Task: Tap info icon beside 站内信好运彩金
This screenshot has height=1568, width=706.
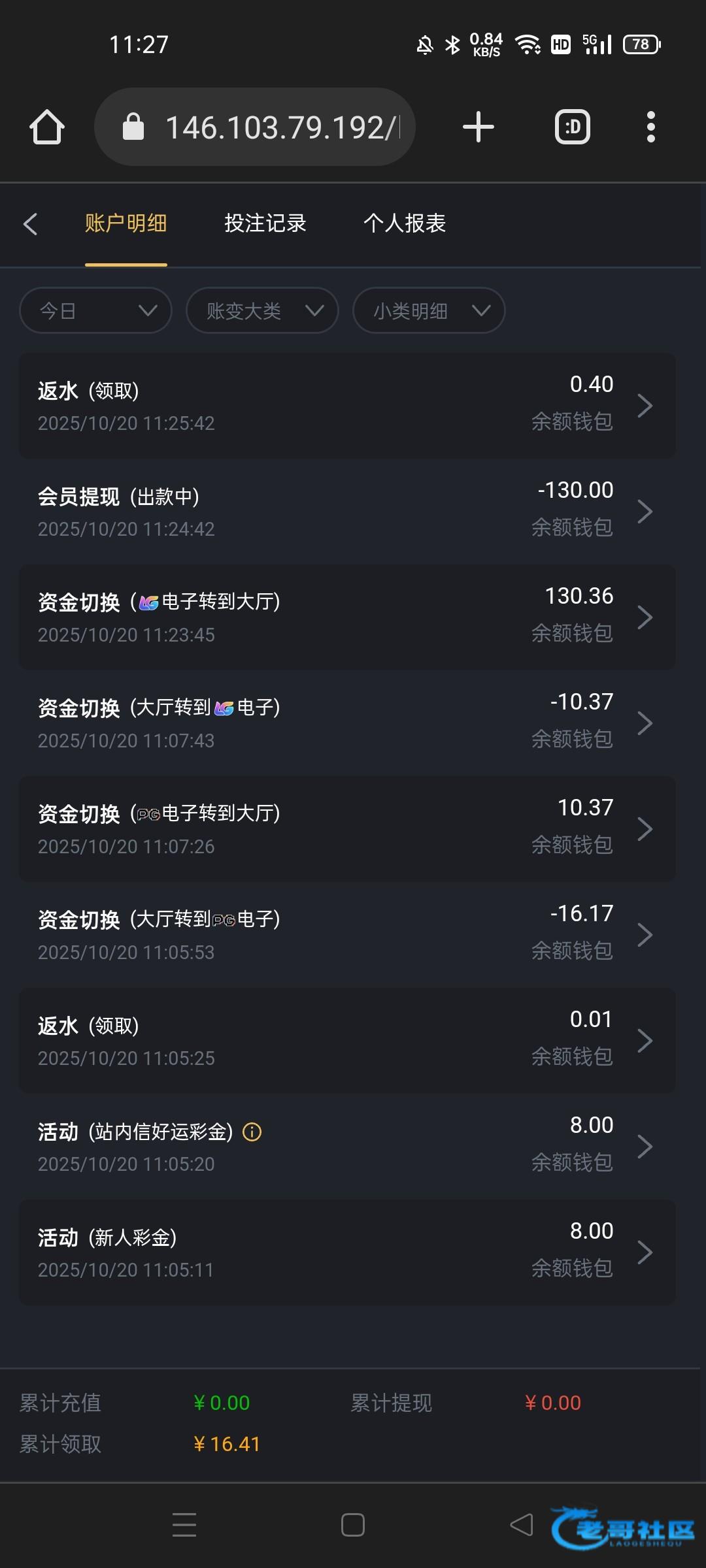Action: (x=252, y=1132)
